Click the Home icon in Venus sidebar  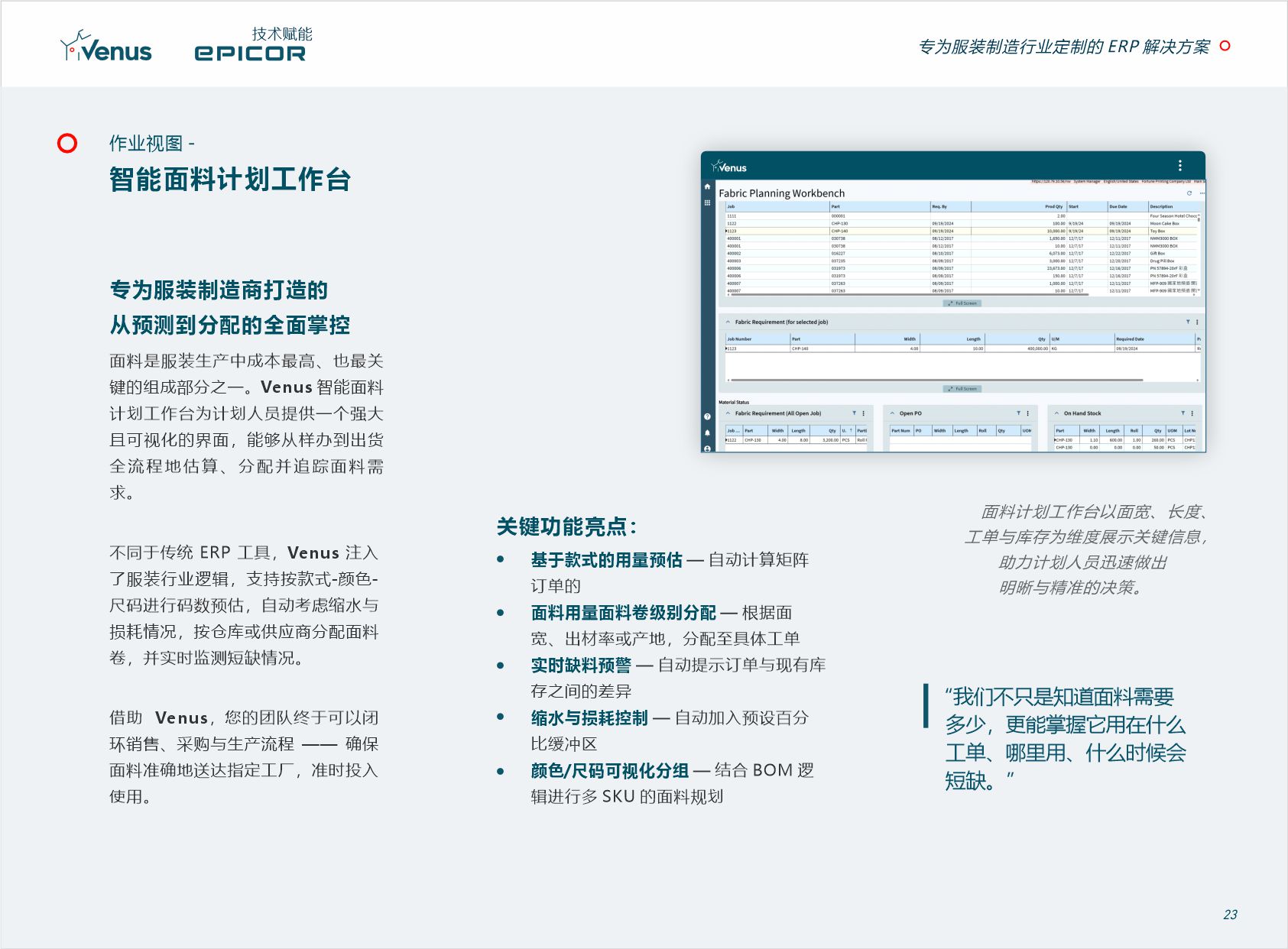click(707, 186)
